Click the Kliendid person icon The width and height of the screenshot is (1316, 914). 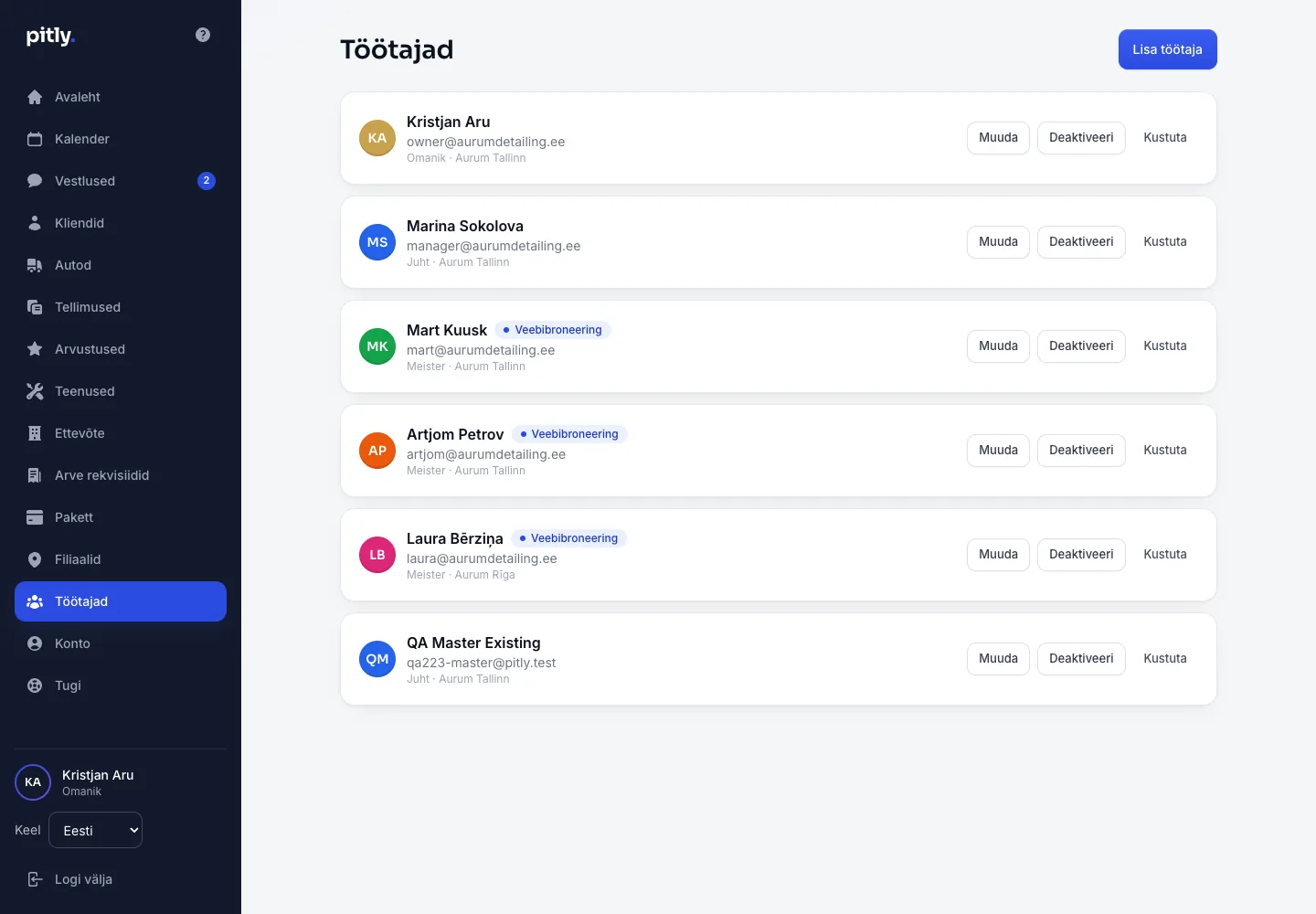click(x=35, y=223)
